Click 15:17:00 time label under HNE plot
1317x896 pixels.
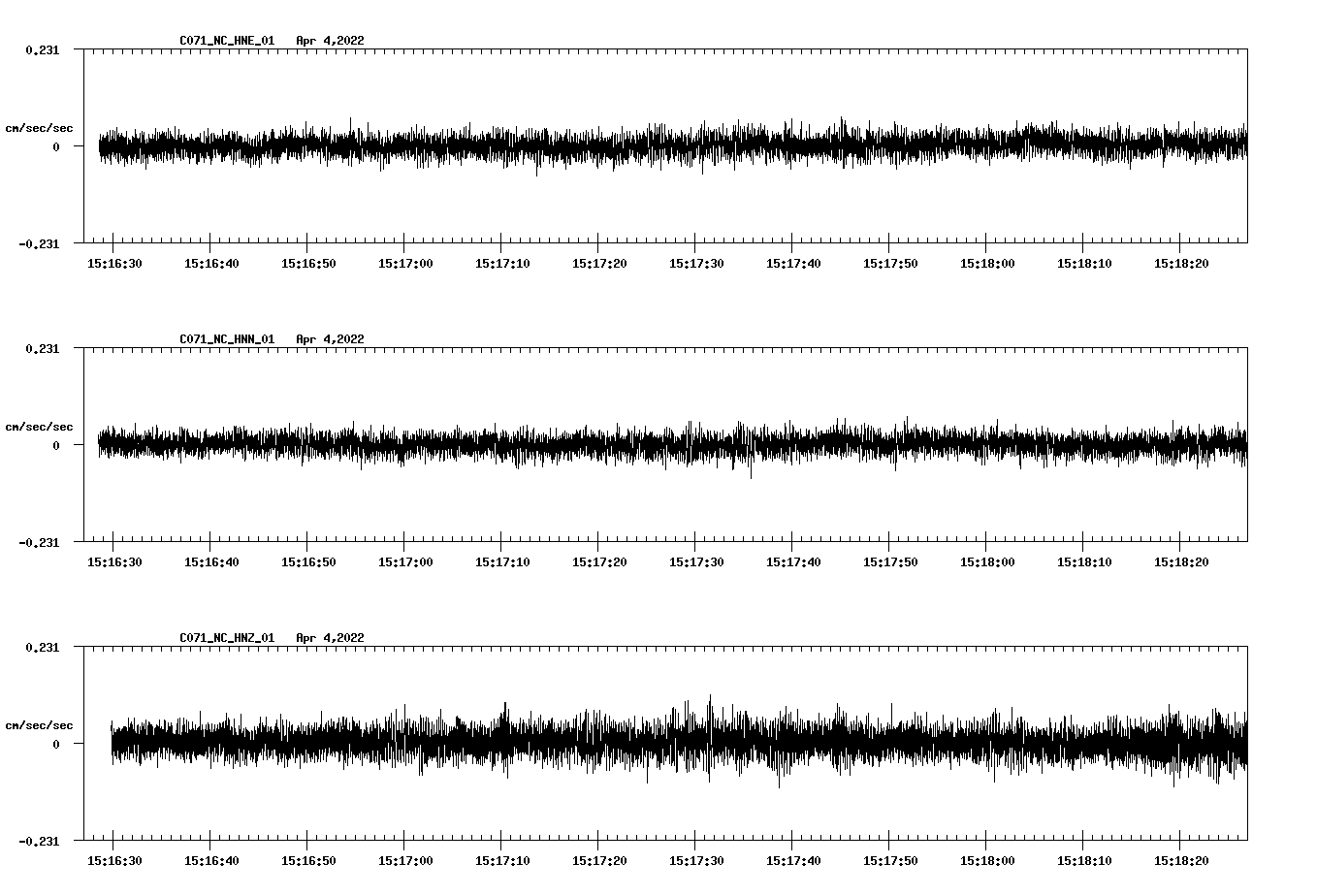tap(405, 264)
